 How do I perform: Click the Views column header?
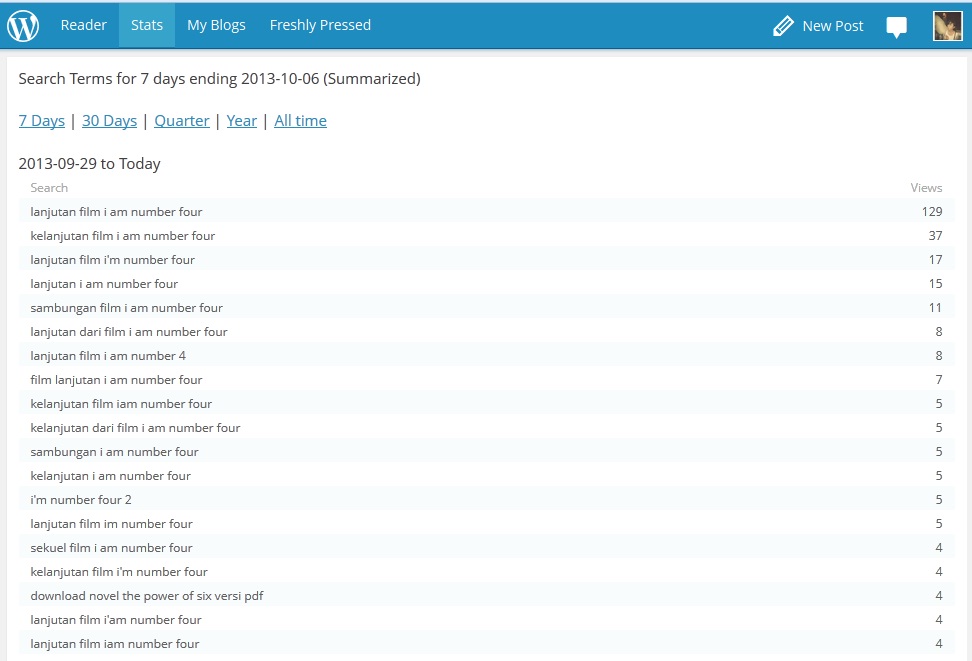coord(926,188)
